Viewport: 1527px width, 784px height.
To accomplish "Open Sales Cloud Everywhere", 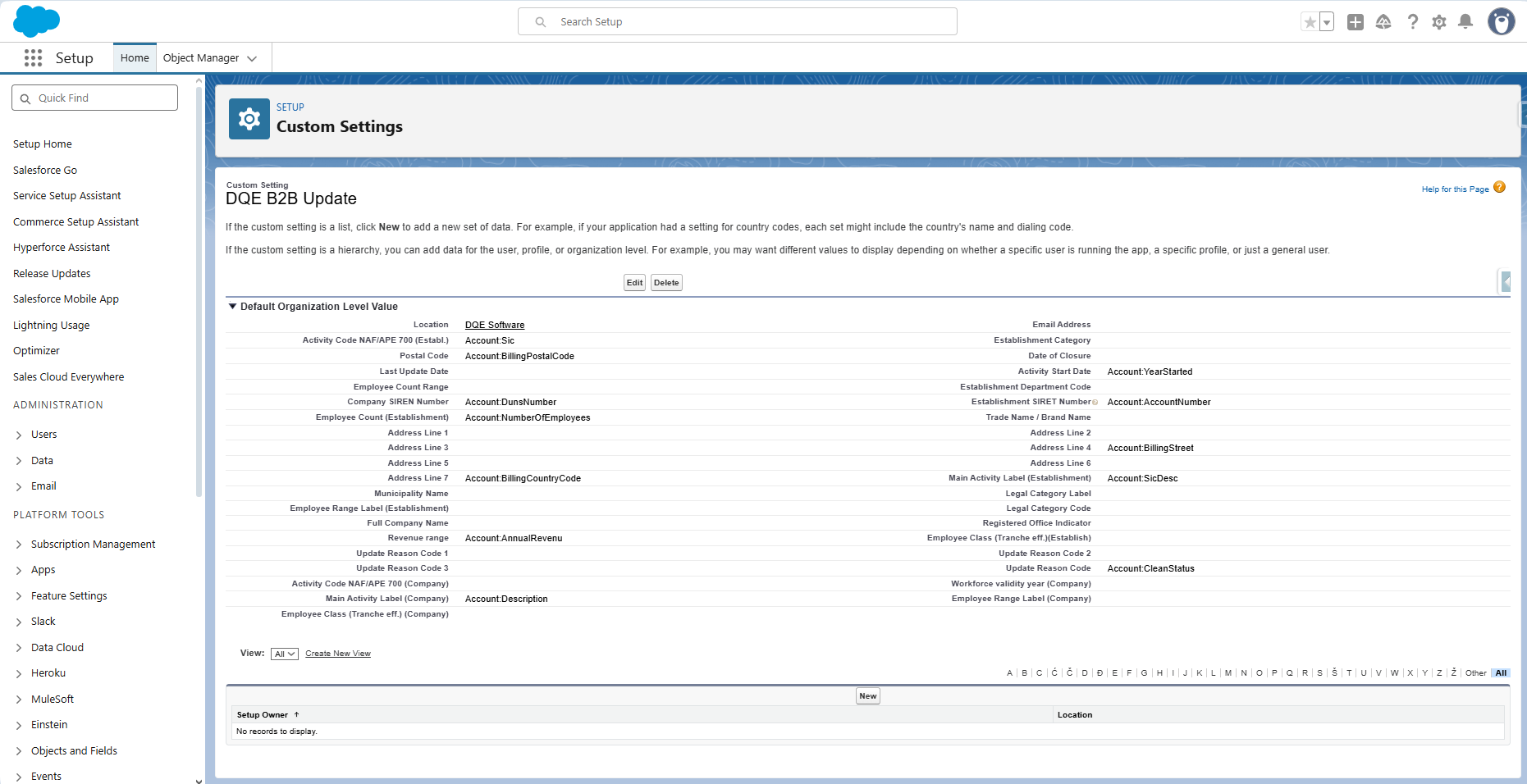I will coord(69,377).
